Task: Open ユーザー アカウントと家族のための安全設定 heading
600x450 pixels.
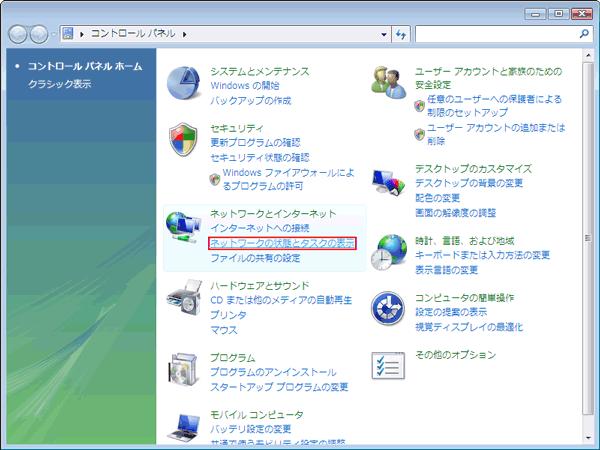Action: (489, 78)
